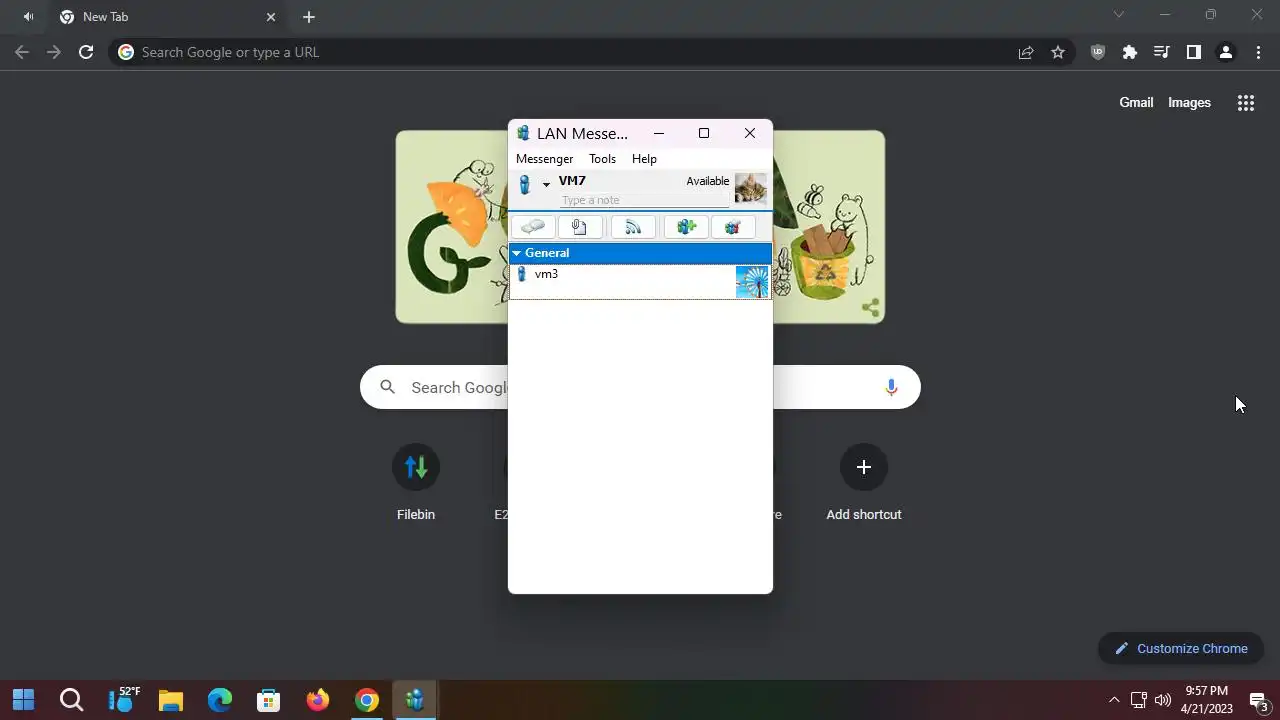This screenshot has width=1280, height=720.
Task: Close the New Tab tab
Action: click(271, 17)
